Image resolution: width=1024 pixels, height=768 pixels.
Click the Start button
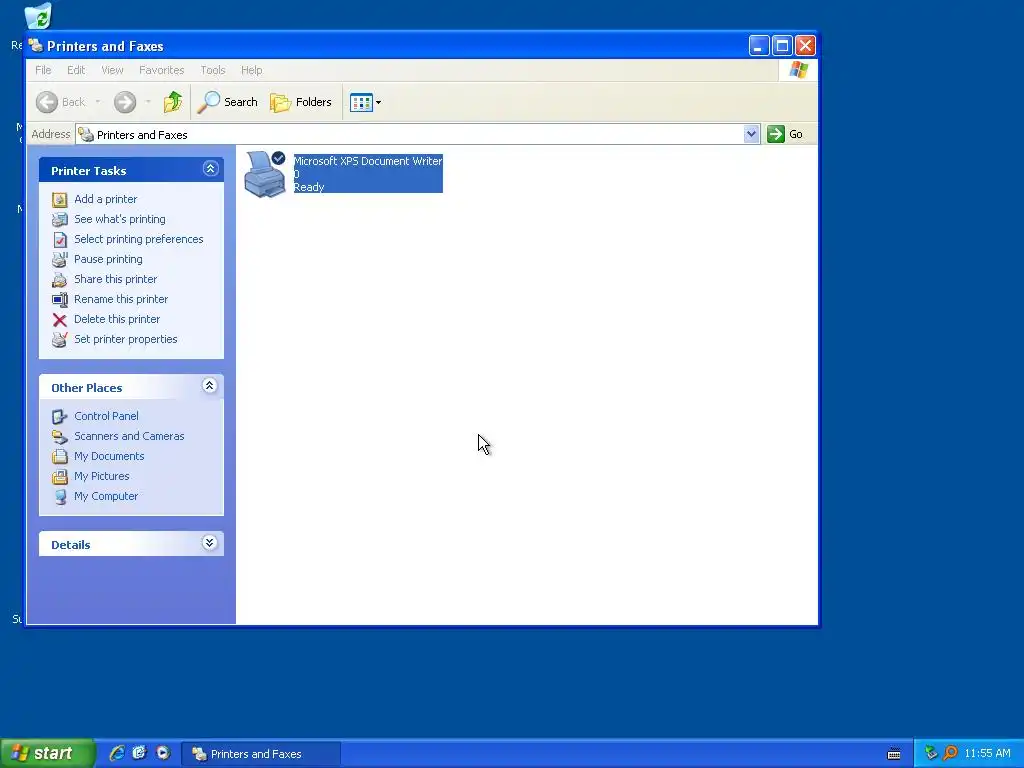(x=47, y=754)
